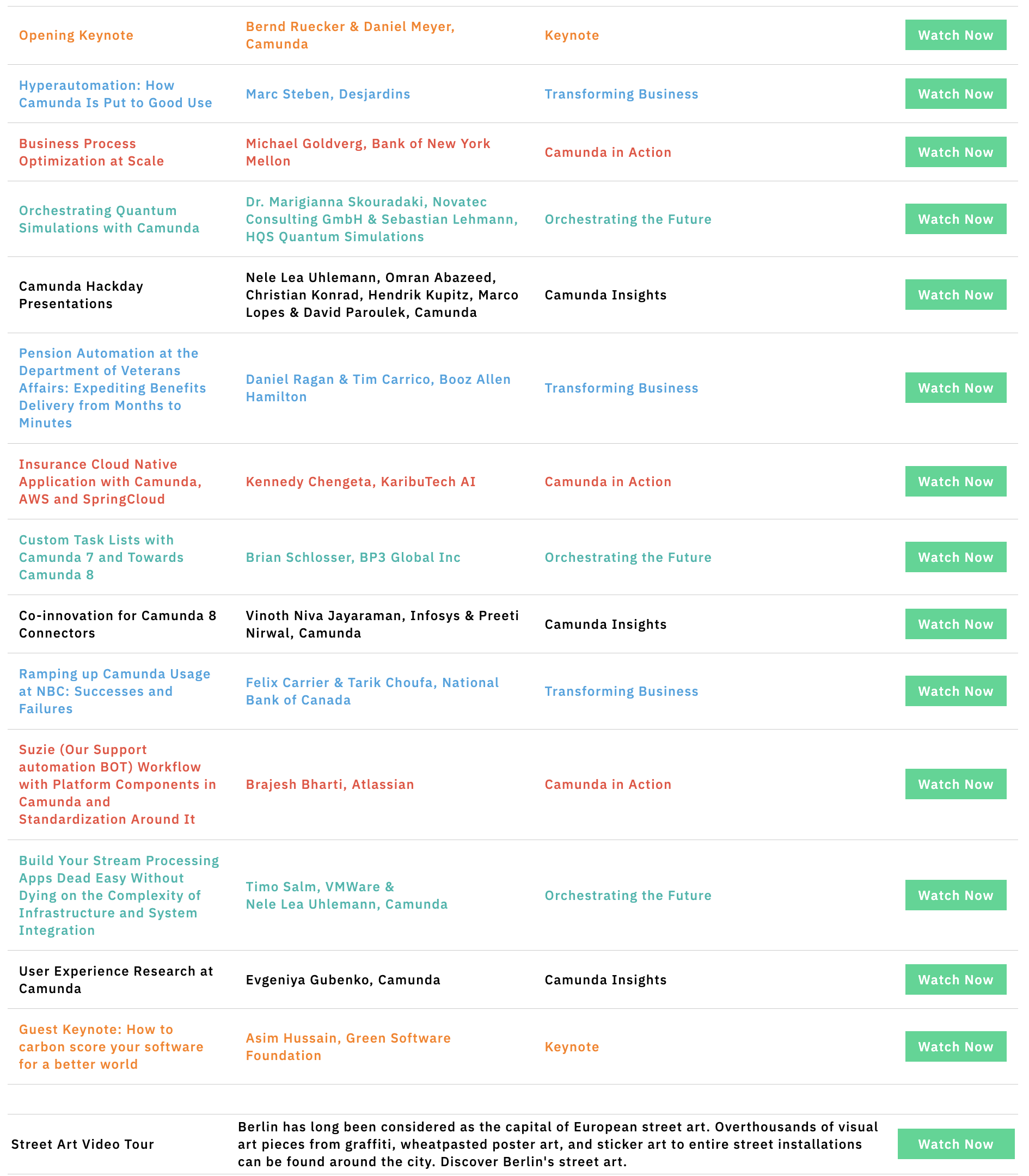The image size is (1029, 1176).
Task: Click Watch Now for Suzie support bot talk
Action: [x=955, y=784]
